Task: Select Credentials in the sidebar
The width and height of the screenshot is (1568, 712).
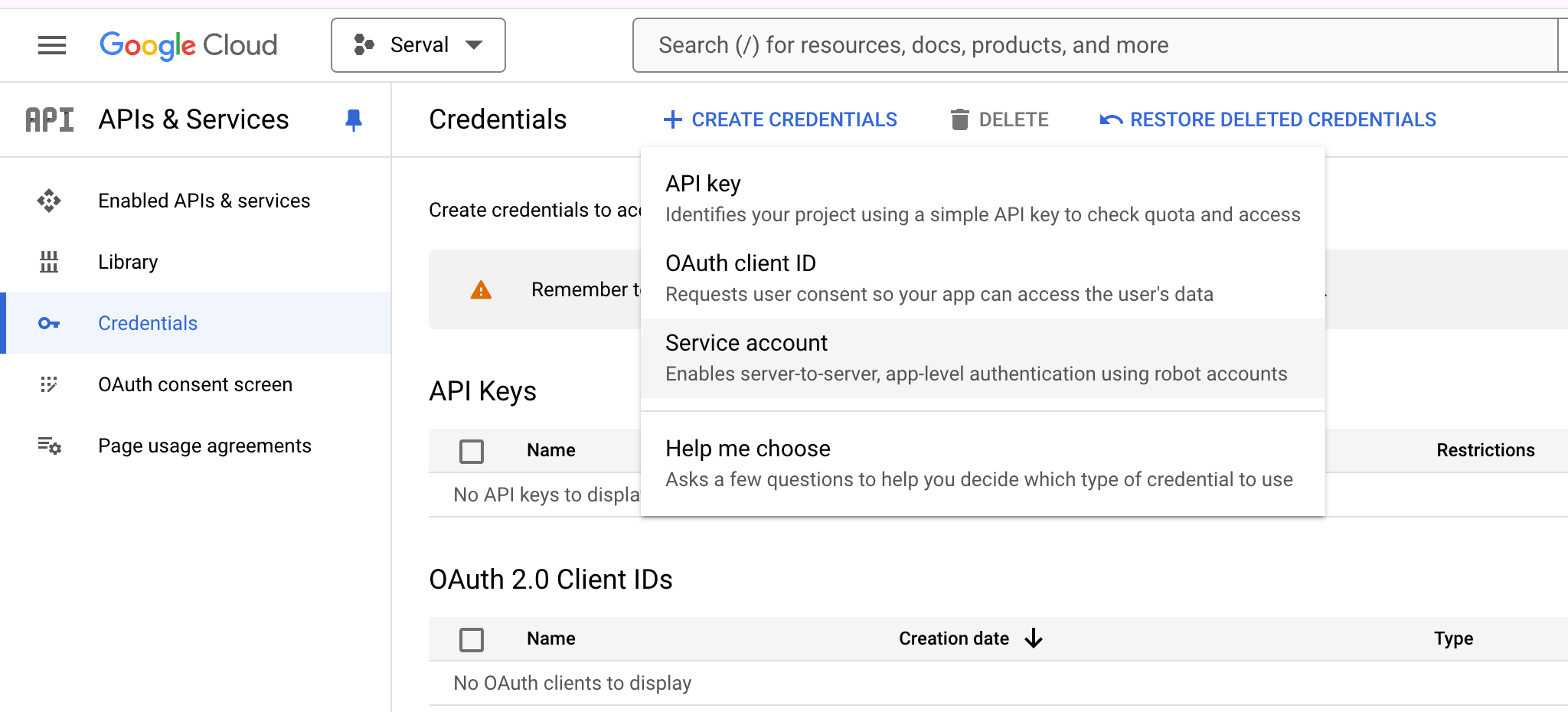Action: [148, 323]
